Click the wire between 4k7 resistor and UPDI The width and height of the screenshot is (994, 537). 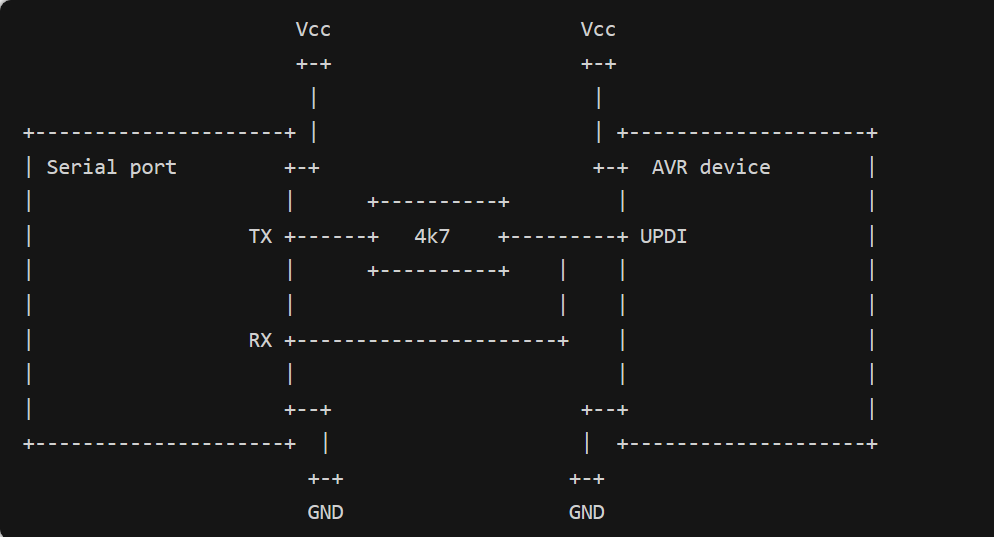563,237
